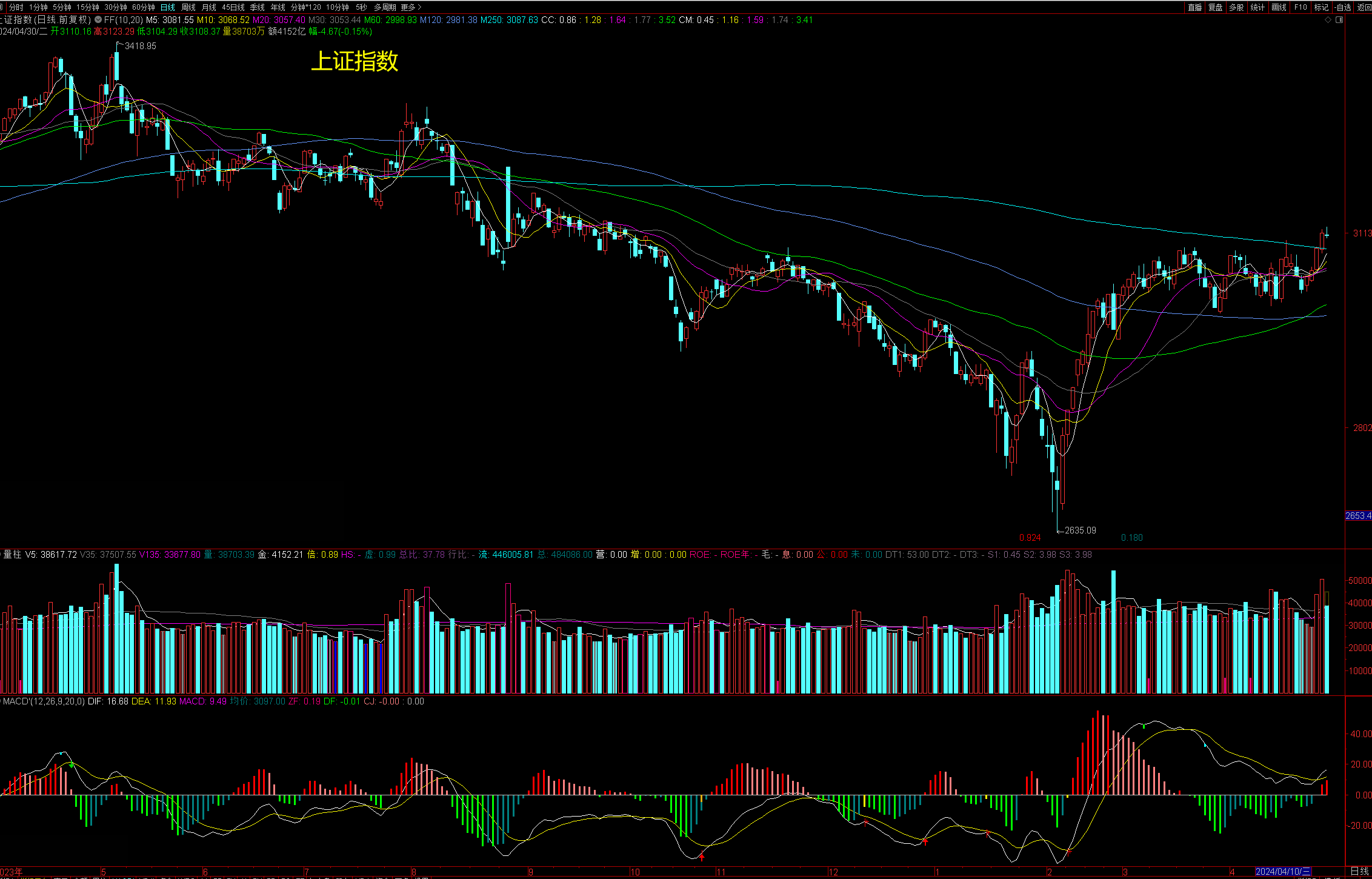Viewport: 1372px width, 879px height.
Task: Switch to 多股 multi-stock view
Action: coord(1236,7)
